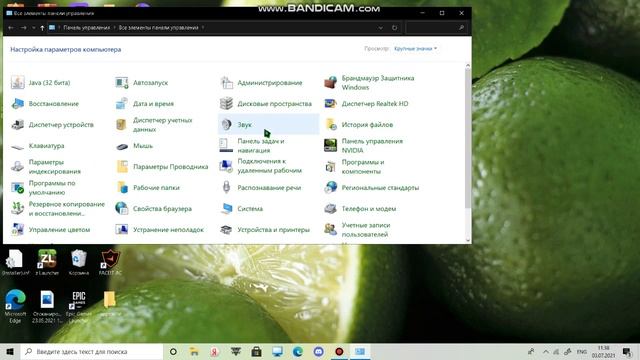Open the Программы и компоненты icon

point(330,167)
